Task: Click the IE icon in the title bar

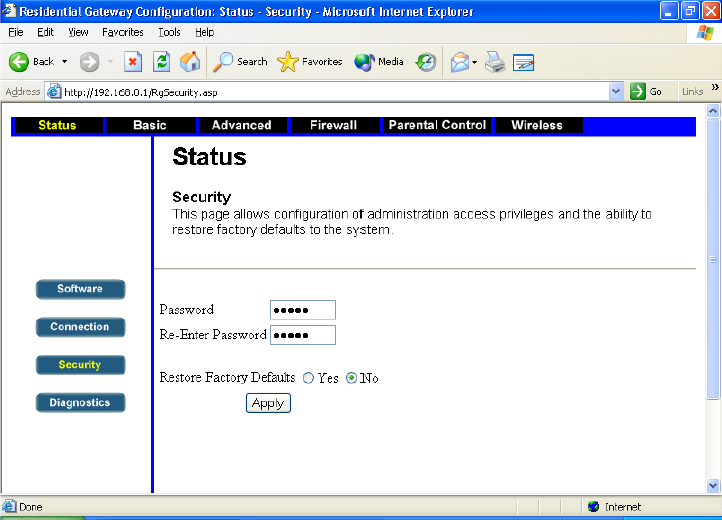Action: click(x=9, y=10)
